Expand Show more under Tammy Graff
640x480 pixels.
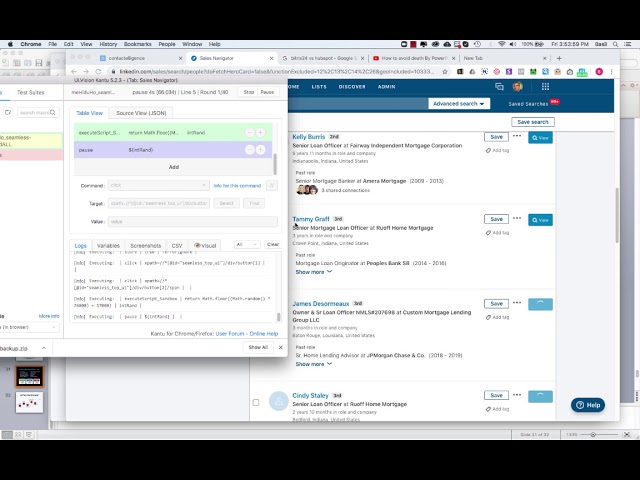[313, 272]
